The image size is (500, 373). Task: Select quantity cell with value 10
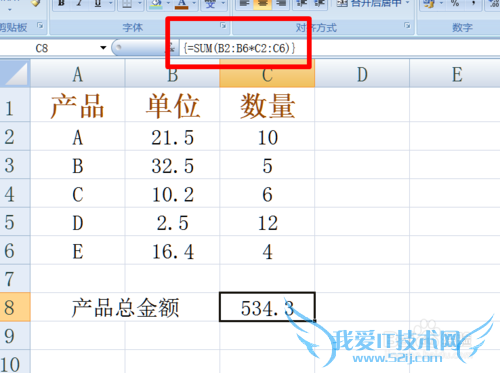(267, 137)
